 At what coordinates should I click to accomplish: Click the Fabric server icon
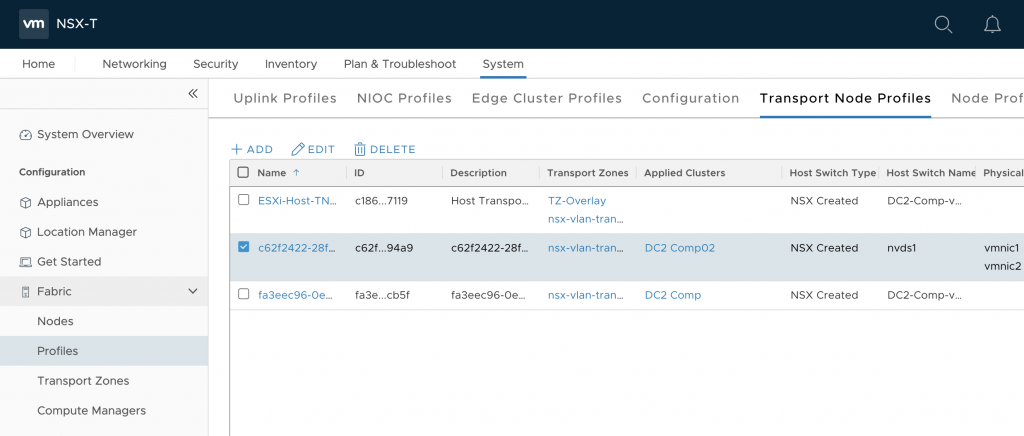tap(25, 292)
